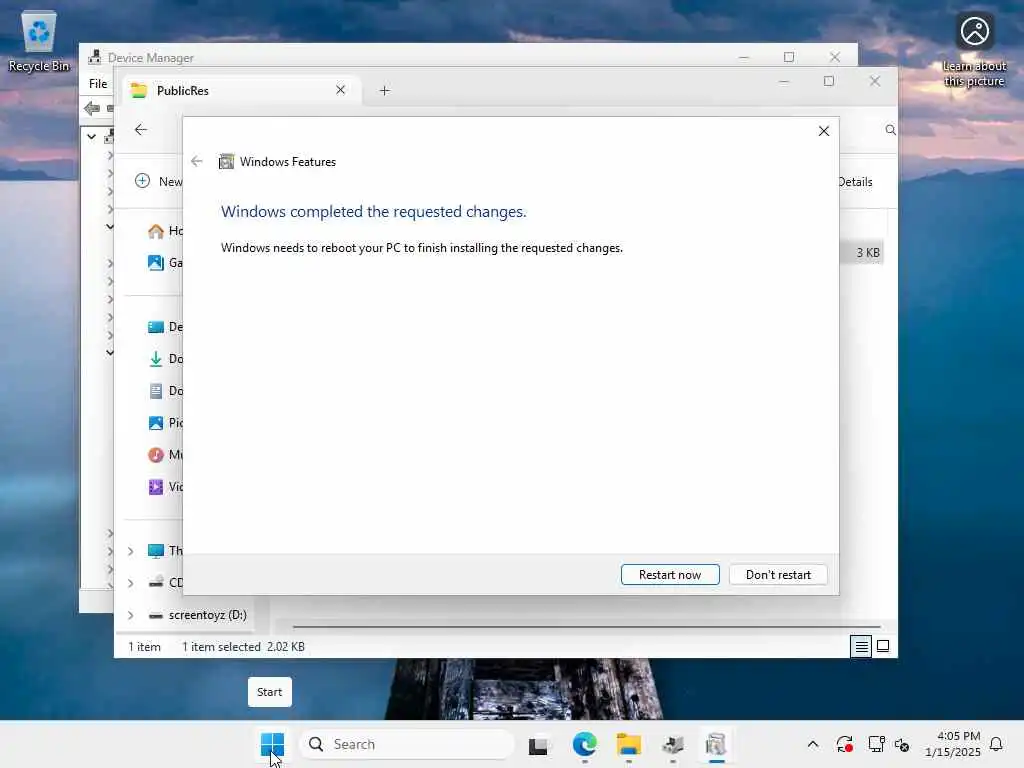This screenshot has height=768, width=1024.
Task: Open Learn about this picture icon
Action: pos(974,50)
